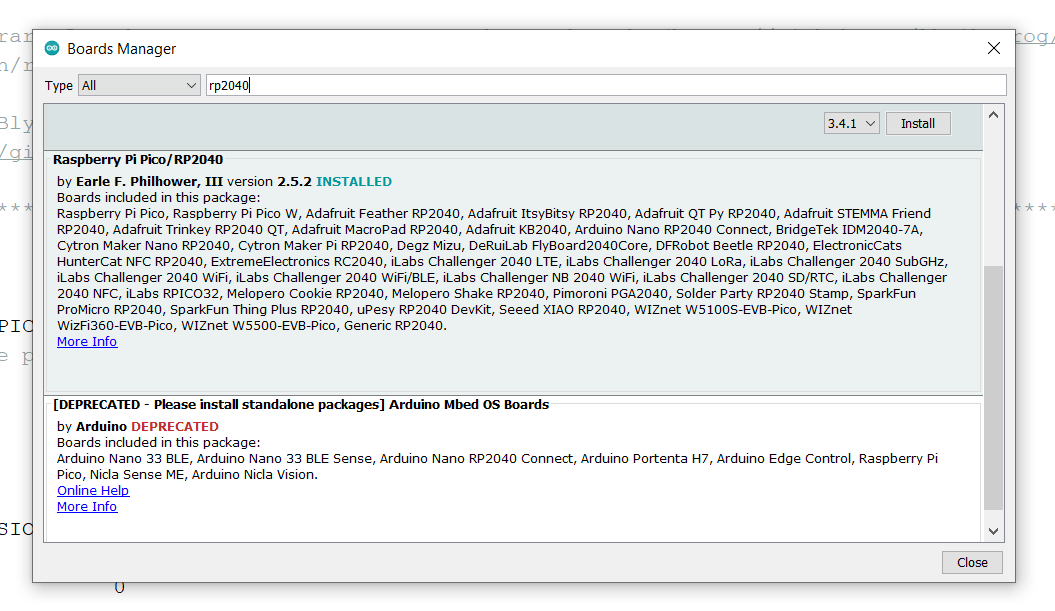Click the Boards Manager window title text
The image size is (1055, 611).
click(x=121, y=48)
